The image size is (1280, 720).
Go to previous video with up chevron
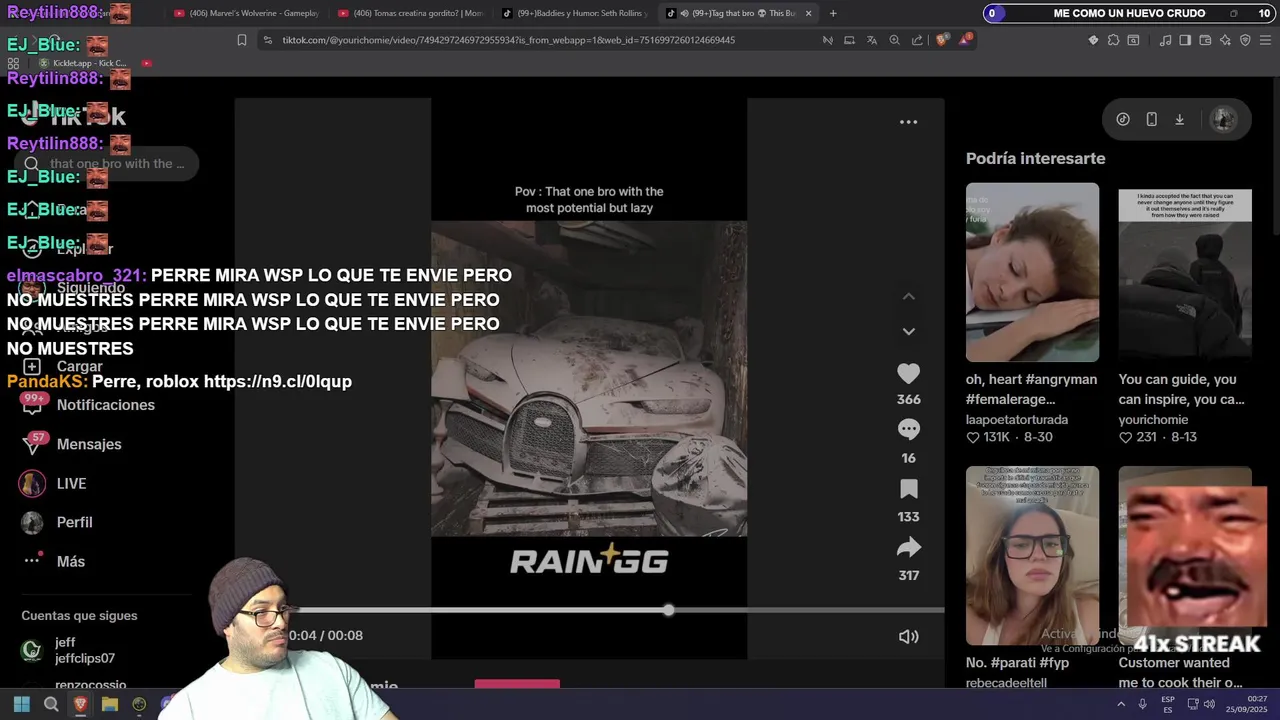point(908,297)
